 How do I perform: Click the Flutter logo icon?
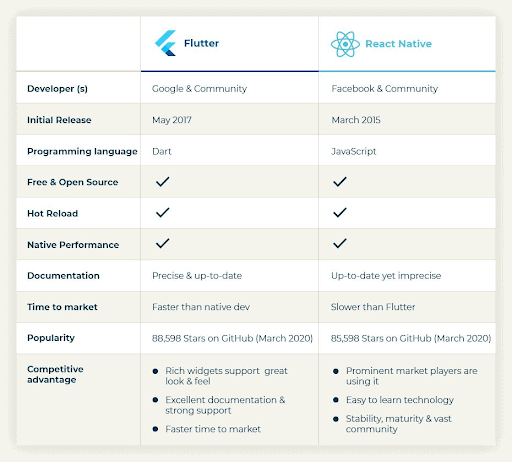166,43
